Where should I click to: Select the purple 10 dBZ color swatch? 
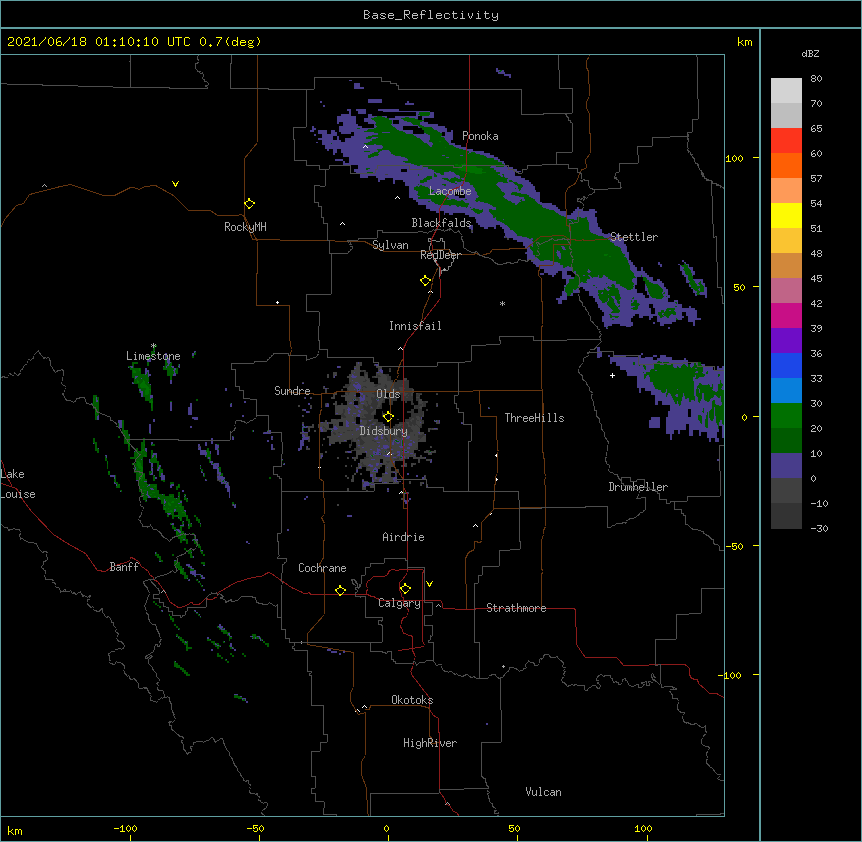(786, 466)
